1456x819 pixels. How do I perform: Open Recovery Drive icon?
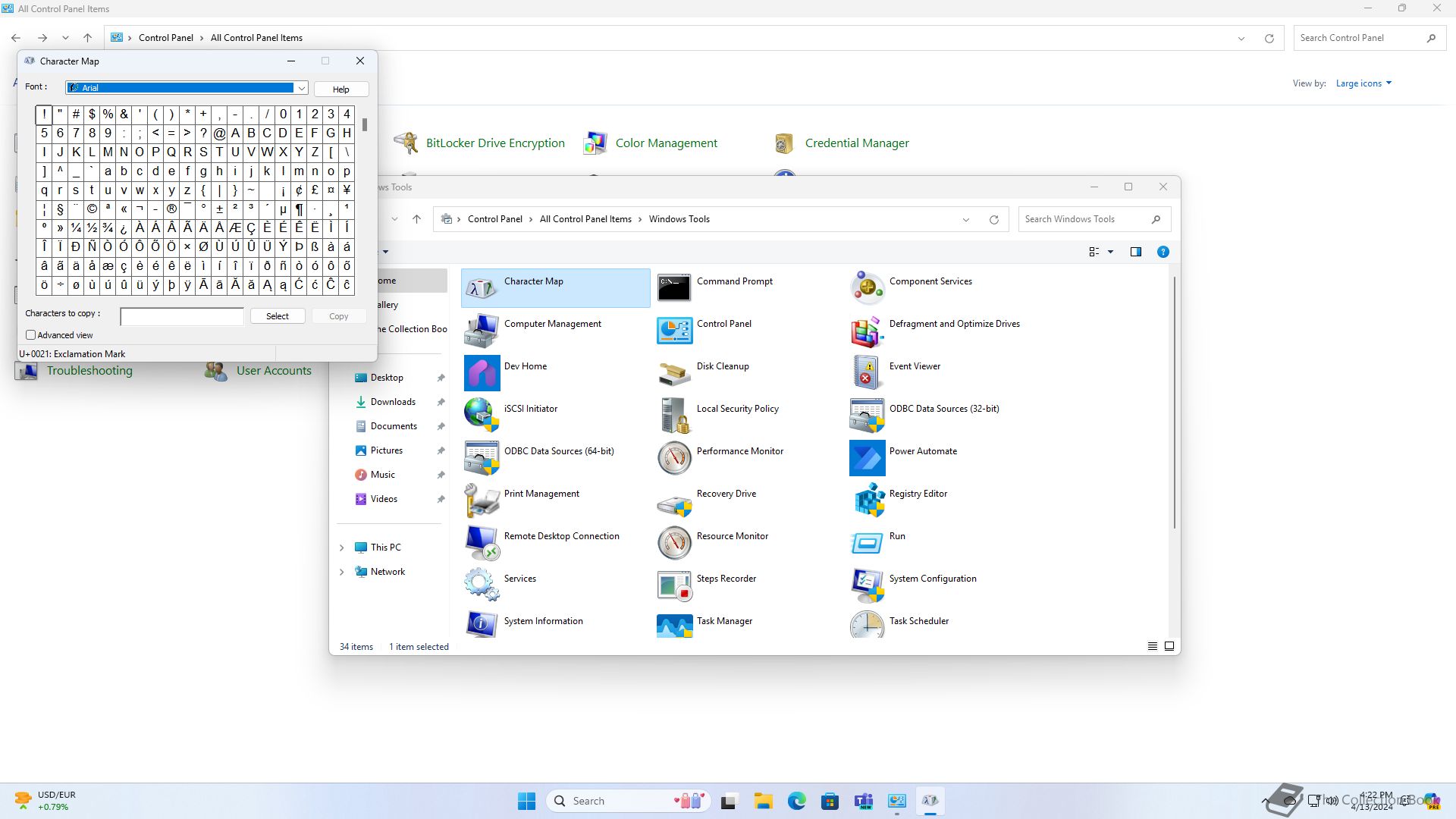point(673,503)
